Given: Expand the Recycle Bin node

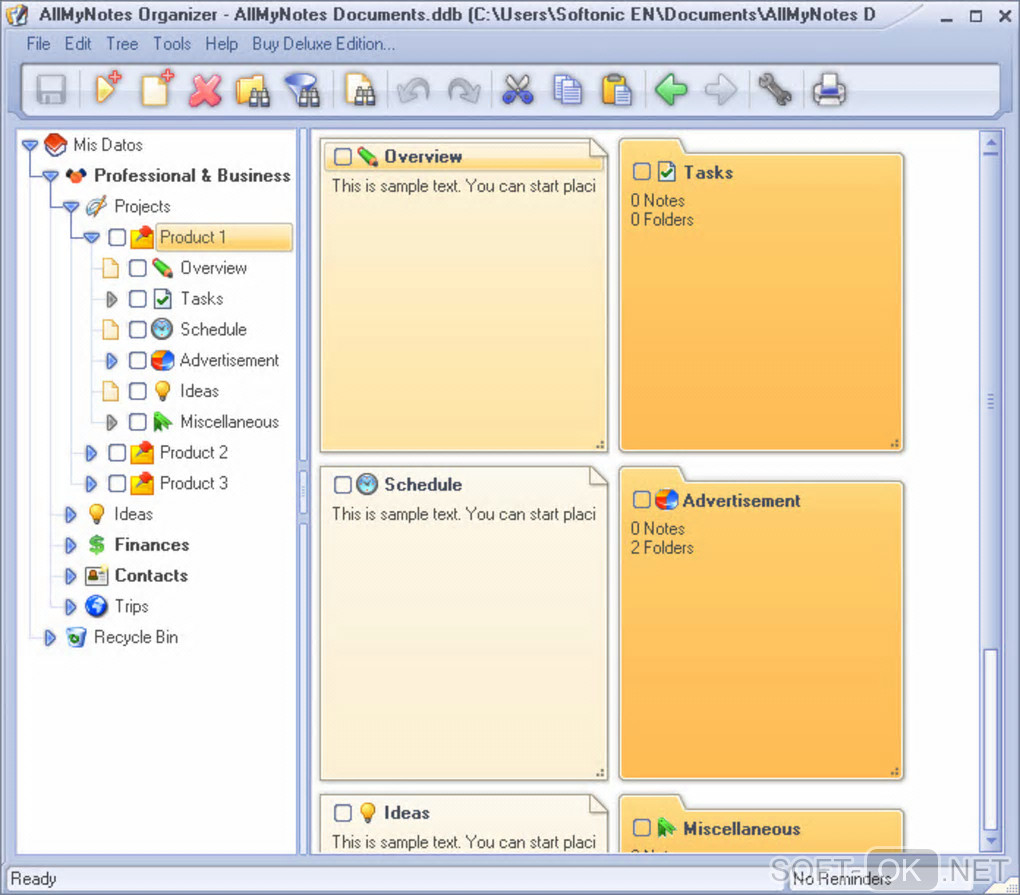Looking at the screenshot, I should (x=49, y=637).
